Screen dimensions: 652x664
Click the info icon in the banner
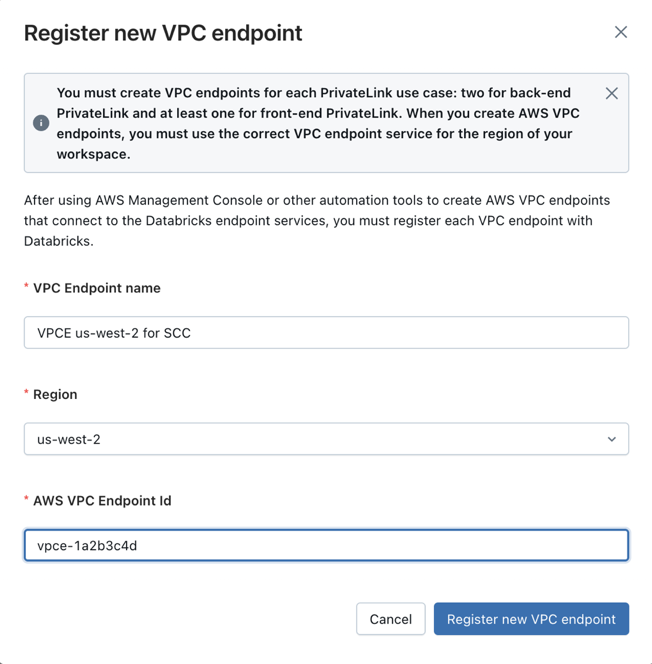41,123
